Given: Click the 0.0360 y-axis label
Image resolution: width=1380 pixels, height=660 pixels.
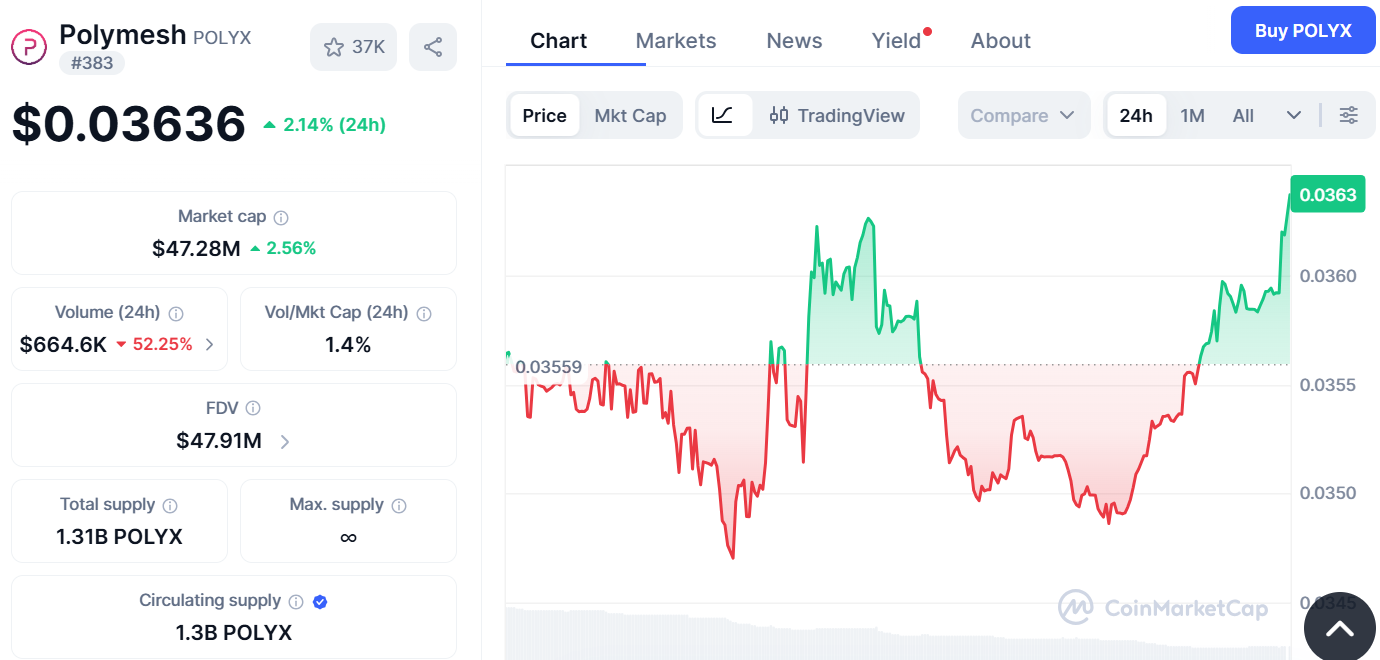Looking at the screenshot, I should tap(1328, 276).
